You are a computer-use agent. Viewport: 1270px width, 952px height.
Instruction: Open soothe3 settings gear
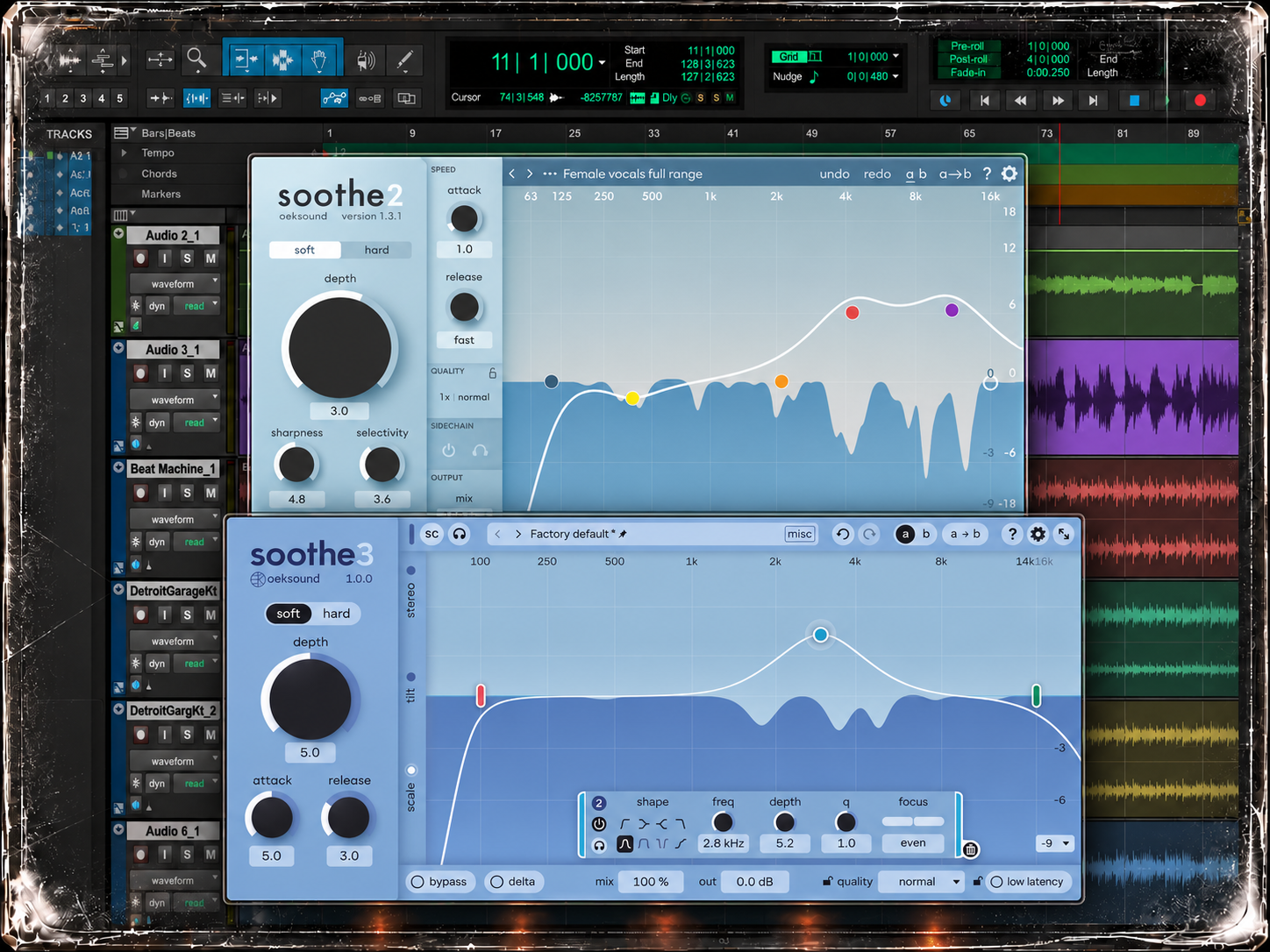[x=1038, y=533]
